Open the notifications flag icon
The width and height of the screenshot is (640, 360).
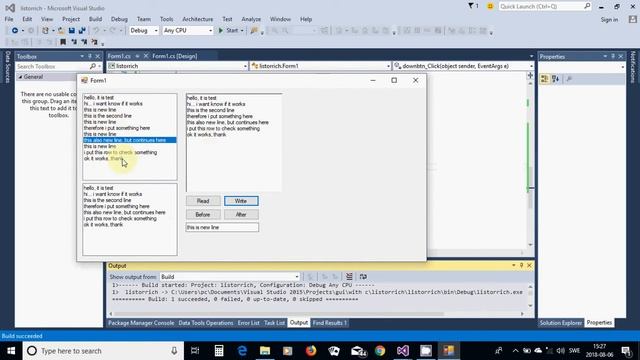coord(471,6)
